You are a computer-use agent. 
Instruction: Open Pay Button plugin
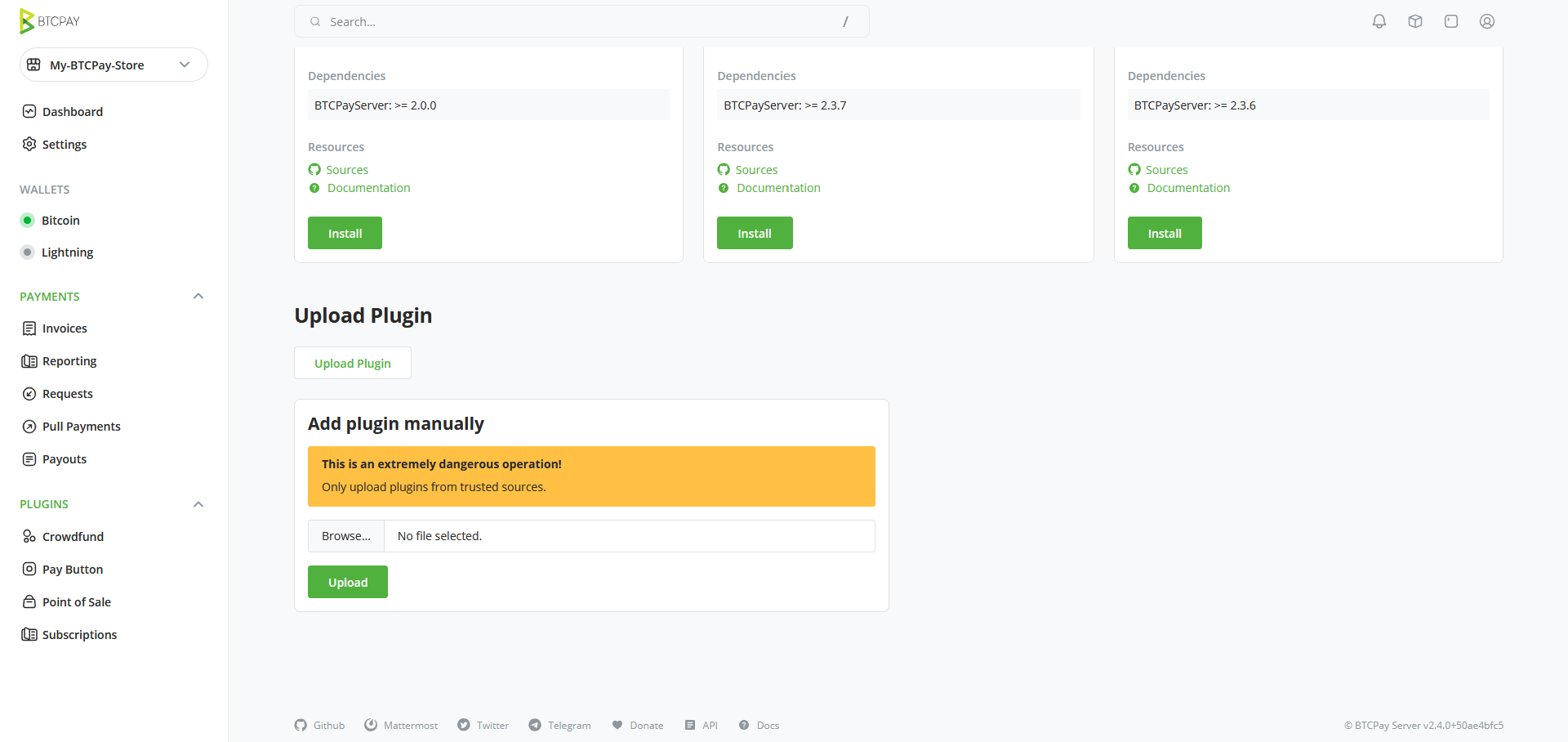pos(73,570)
